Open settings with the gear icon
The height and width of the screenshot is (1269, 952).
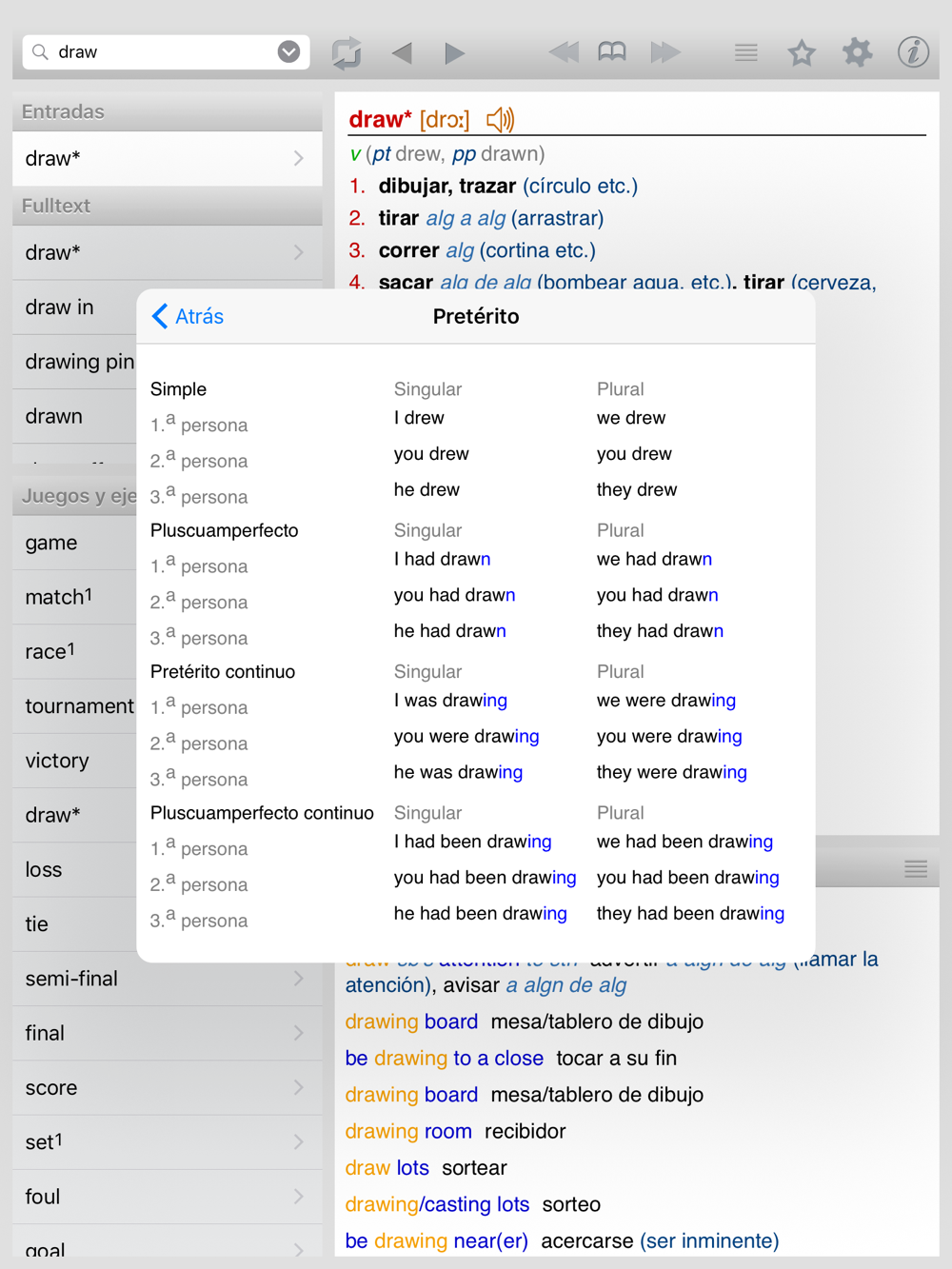coord(857,52)
